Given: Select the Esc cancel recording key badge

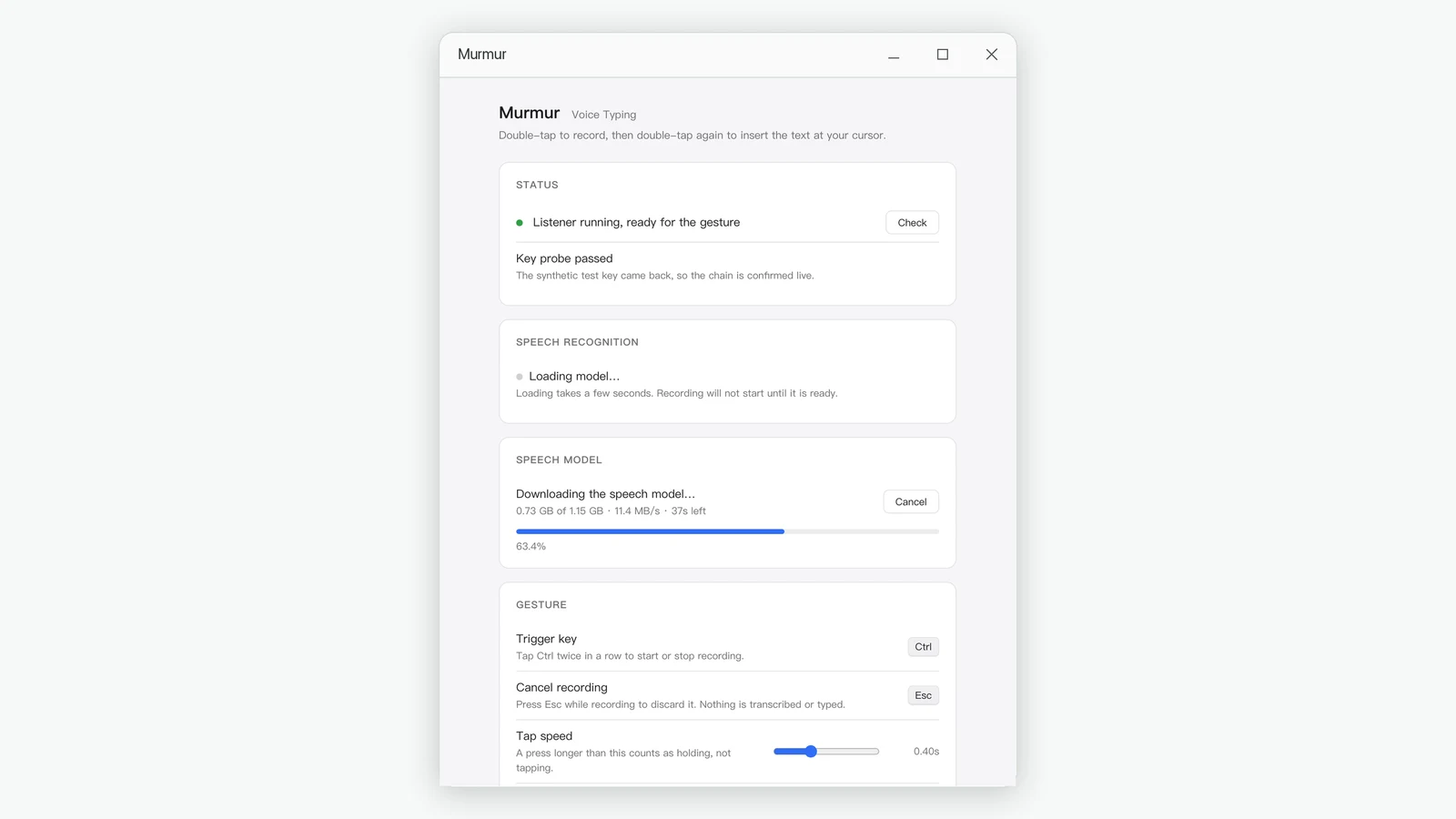Looking at the screenshot, I should (x=923, y=695).
